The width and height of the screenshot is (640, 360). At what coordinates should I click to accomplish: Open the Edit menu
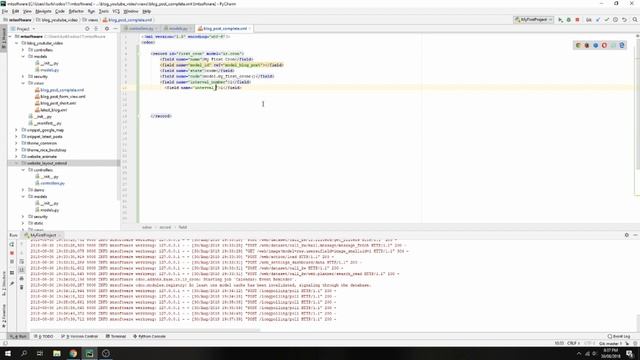tap(16, 11)
